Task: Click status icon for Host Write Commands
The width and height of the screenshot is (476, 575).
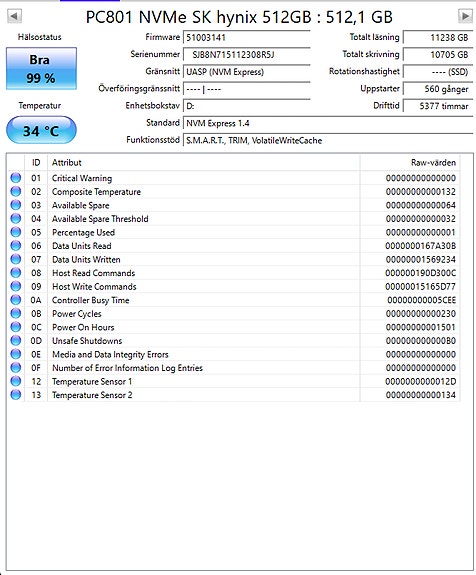Action: [16, 286]
